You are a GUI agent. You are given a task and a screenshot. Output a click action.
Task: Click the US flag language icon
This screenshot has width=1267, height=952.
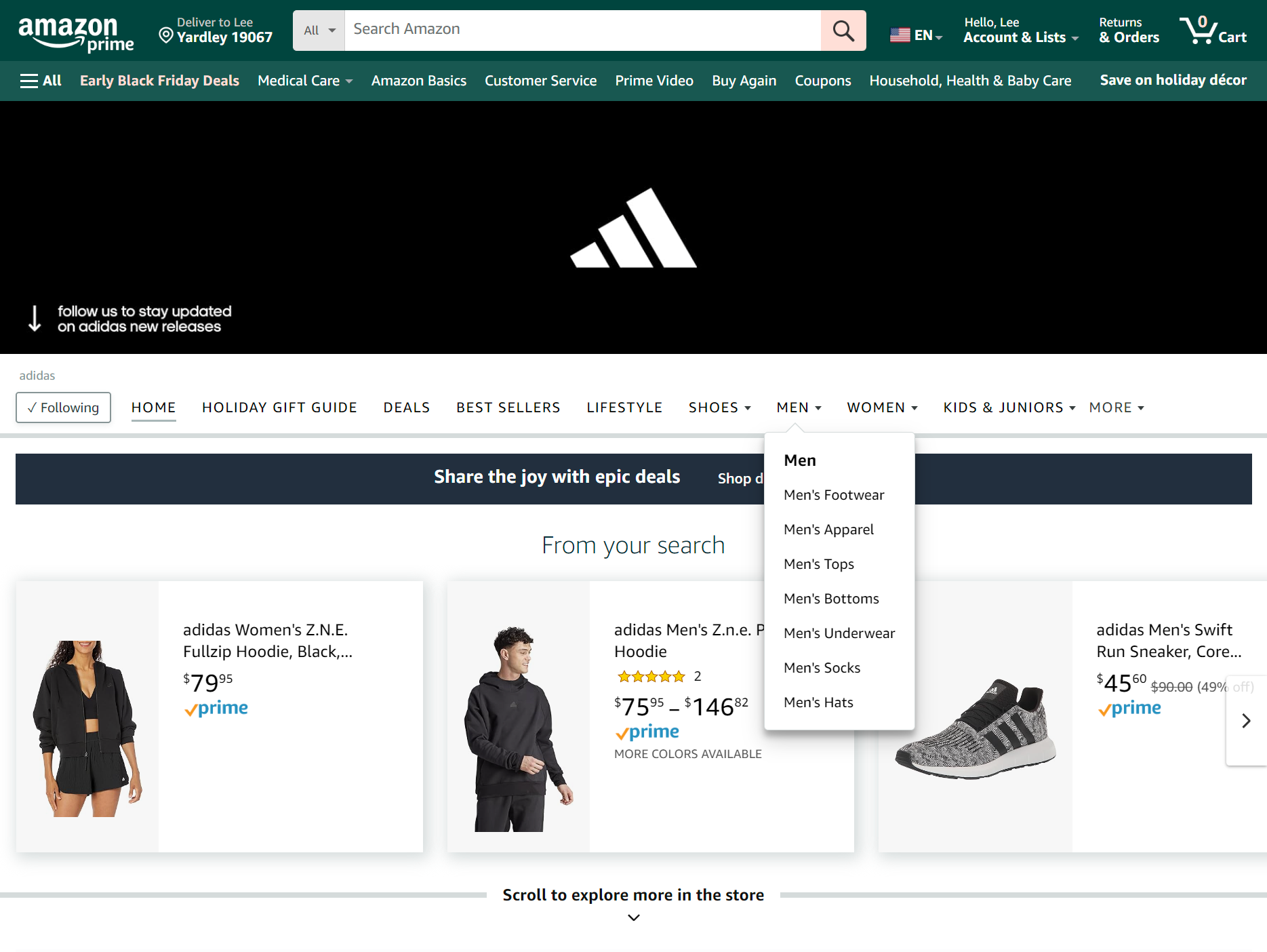point(900,35)
